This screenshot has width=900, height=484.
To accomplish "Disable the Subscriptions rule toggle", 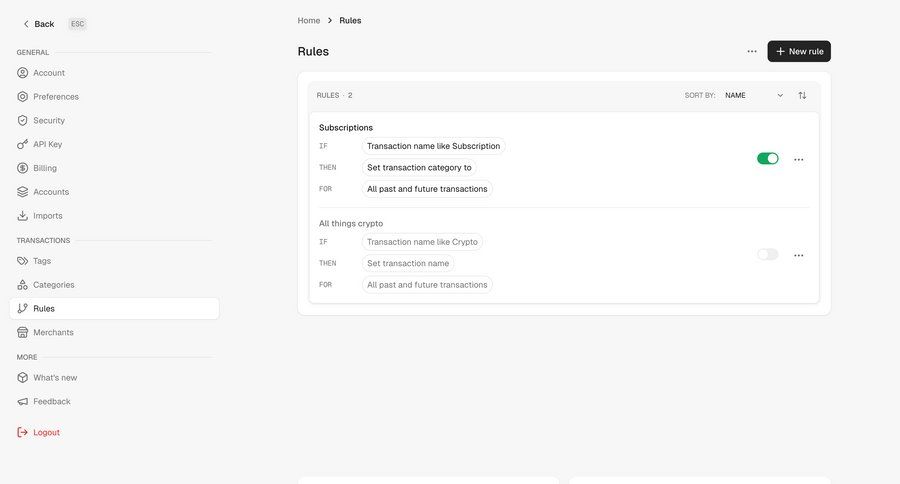I will click(x=767, y=158).
